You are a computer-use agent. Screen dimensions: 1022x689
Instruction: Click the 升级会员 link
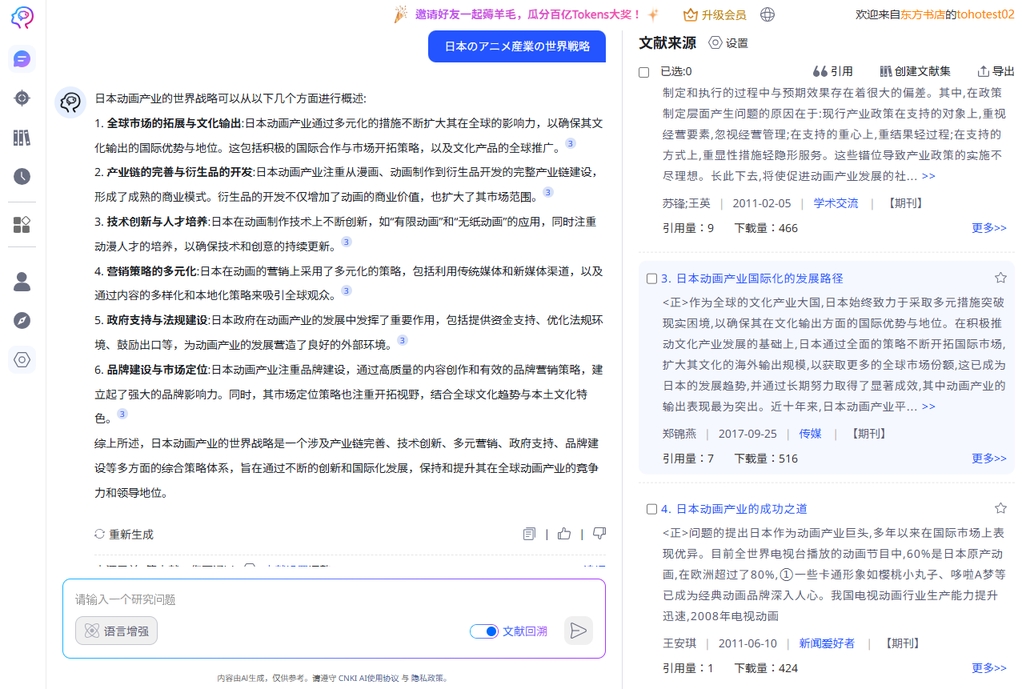(x=715, y=14)
